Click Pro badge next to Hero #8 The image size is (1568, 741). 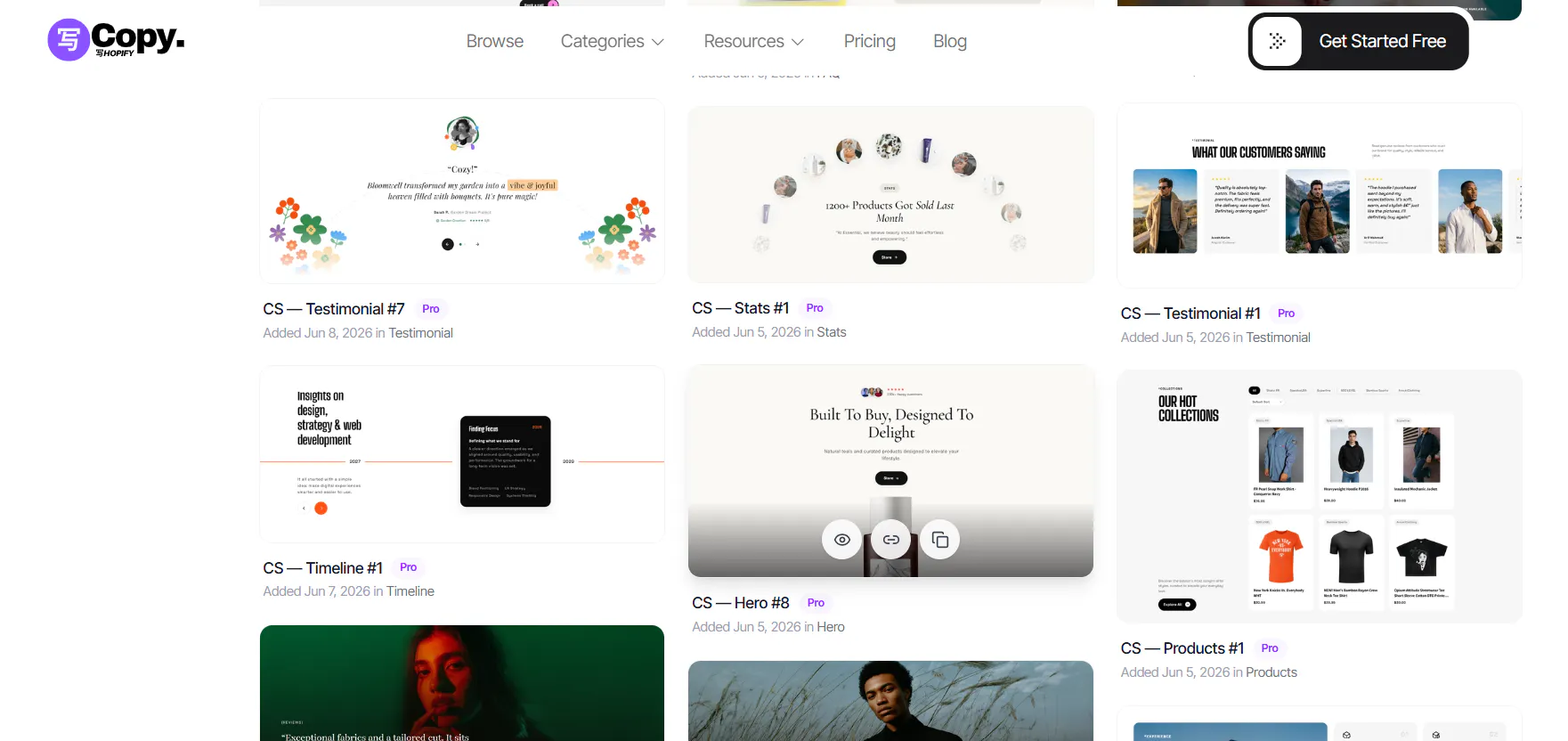click(x=816, y=603)
